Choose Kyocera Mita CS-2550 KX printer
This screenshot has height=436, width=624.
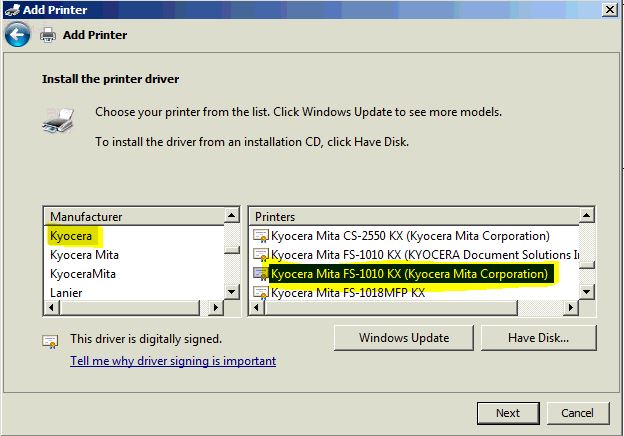(410, 236)
